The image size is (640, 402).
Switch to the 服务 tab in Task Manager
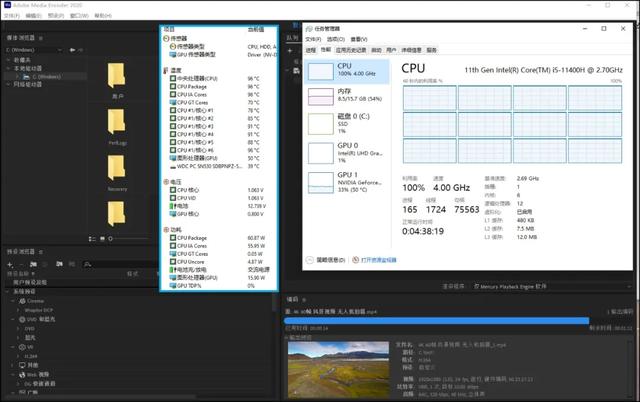(431, 50)
